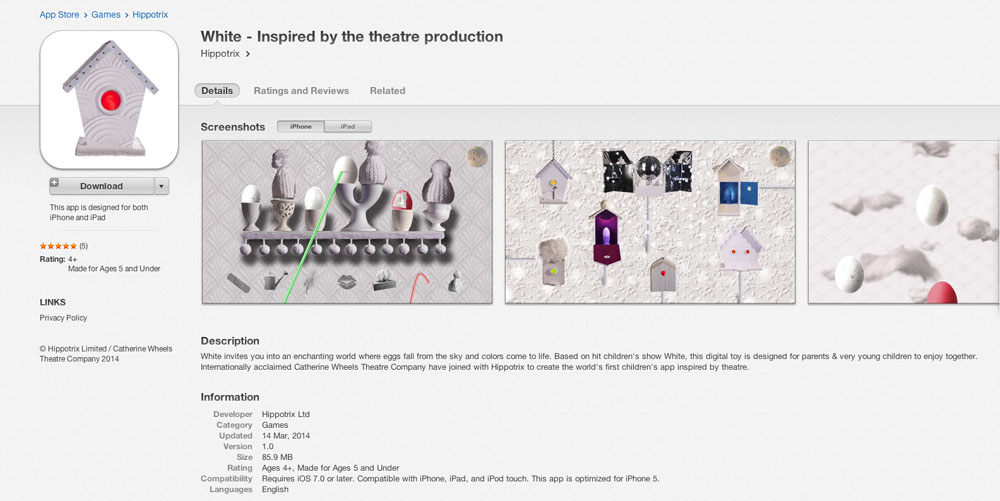Switch to the Related tab
The height and width of the screenshot is (501, 1000).
387,91
